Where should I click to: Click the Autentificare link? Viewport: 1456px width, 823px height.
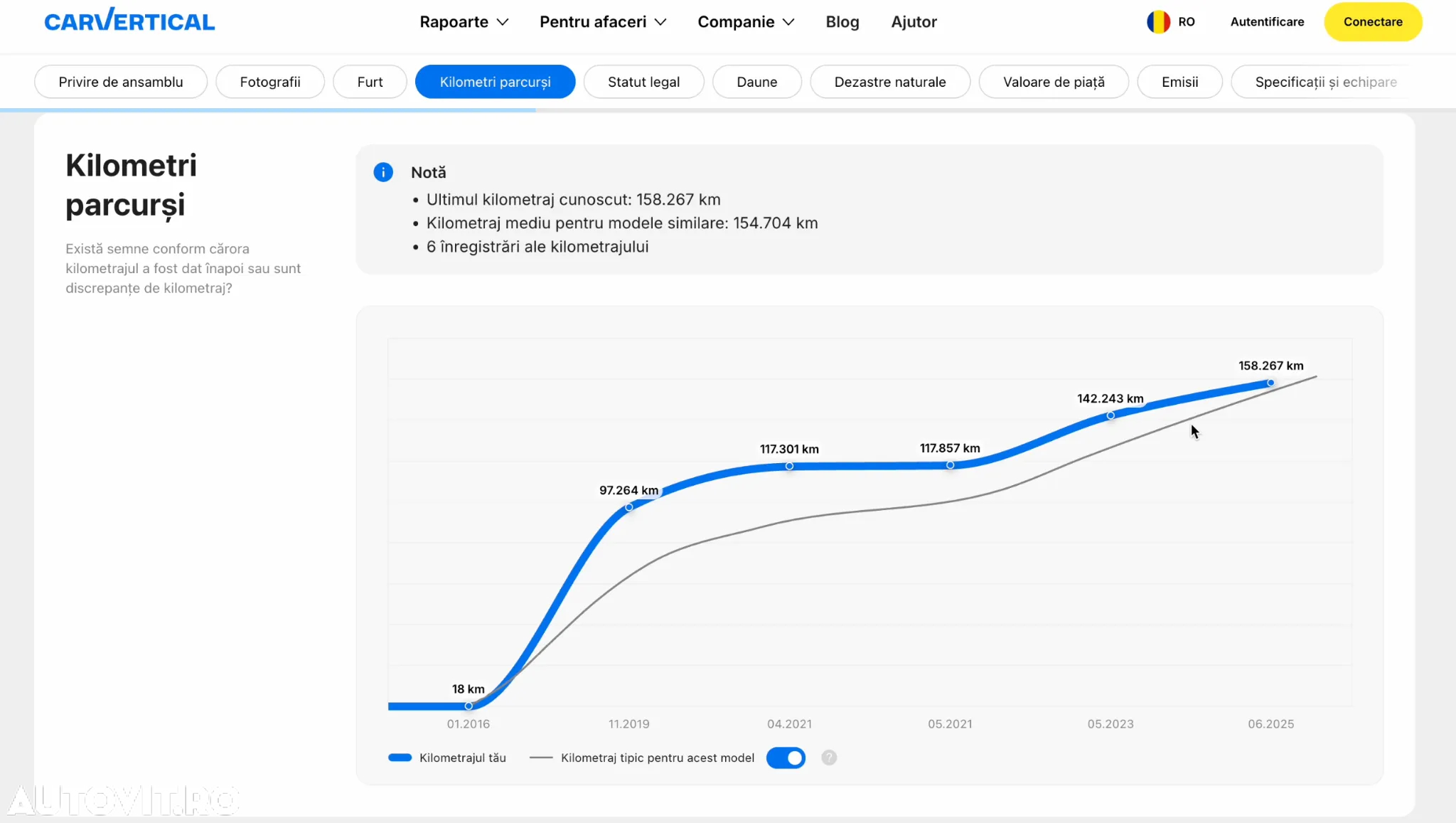point(1267,21)
